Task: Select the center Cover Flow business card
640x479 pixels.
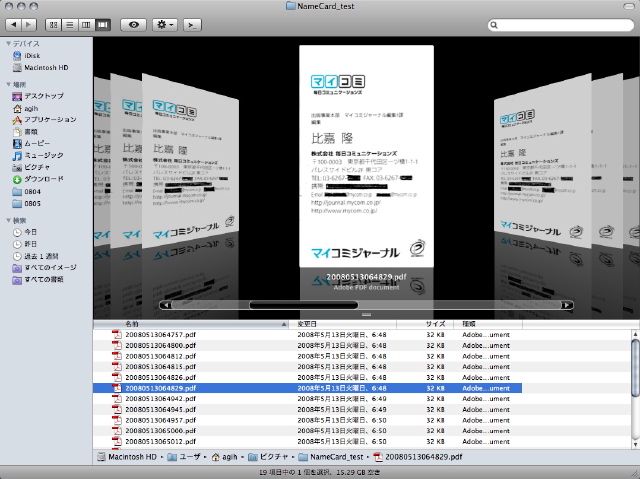Action: (366, 156)
